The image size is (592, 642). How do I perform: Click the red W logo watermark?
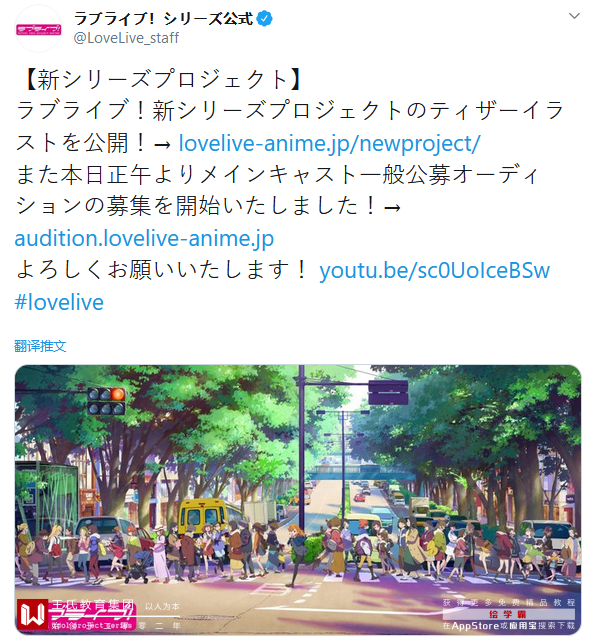32,615
